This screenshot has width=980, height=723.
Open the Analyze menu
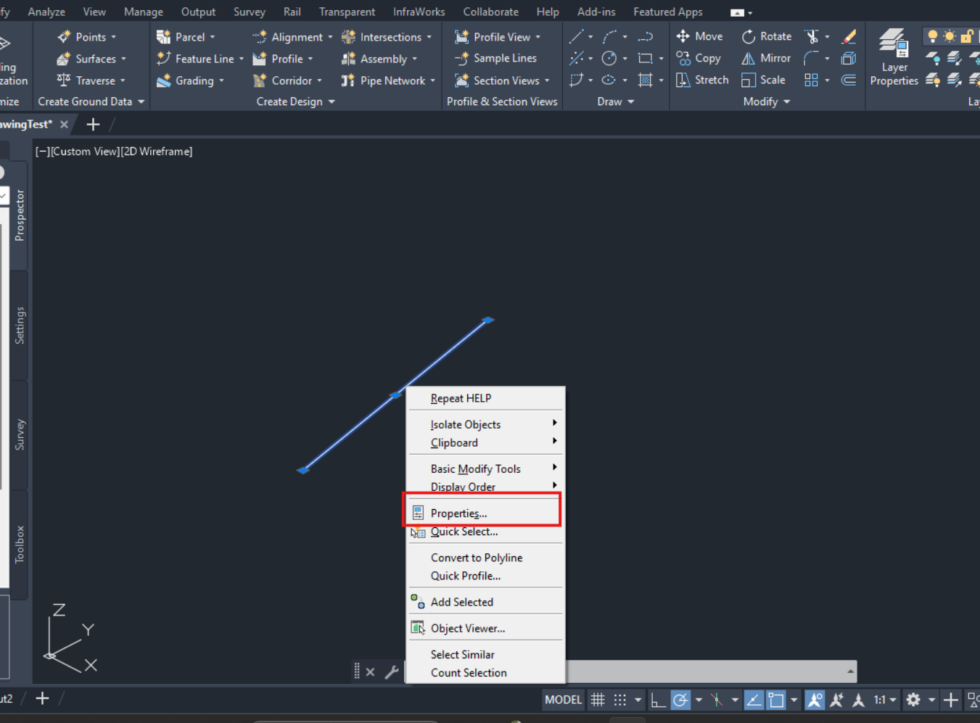[47, 11]
